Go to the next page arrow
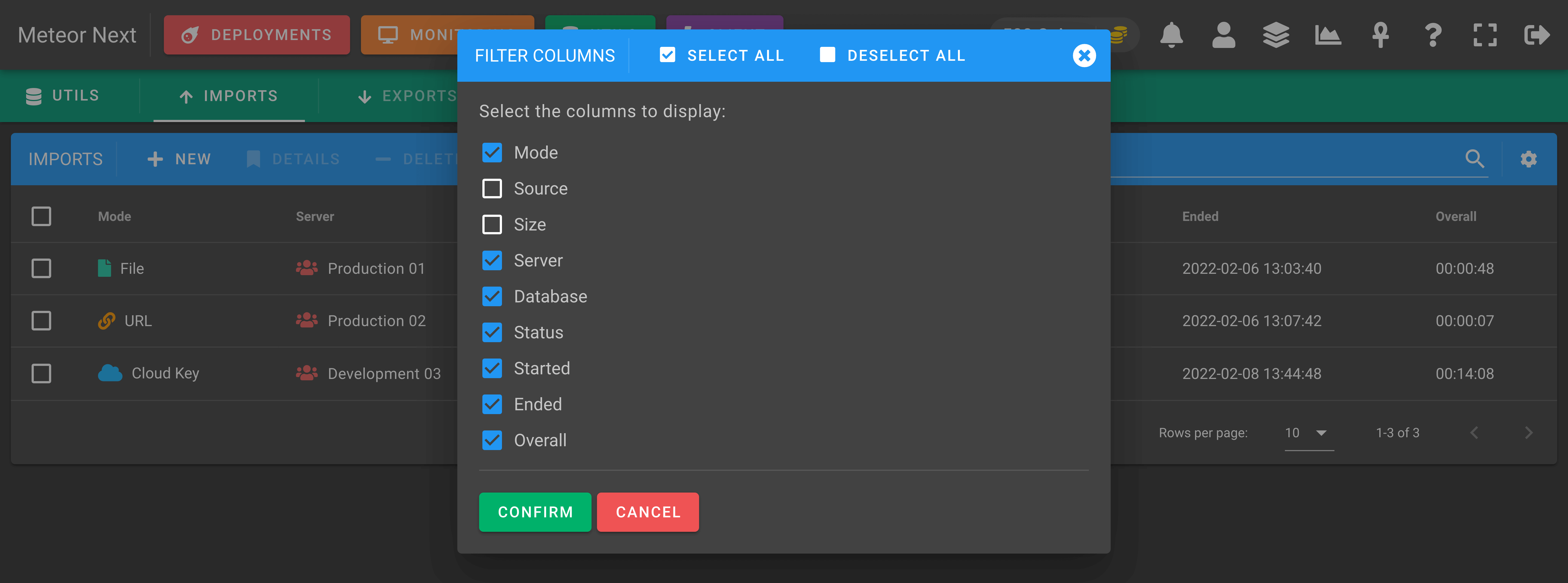This screenshot has height=583, width=1568. (1529, 433)
